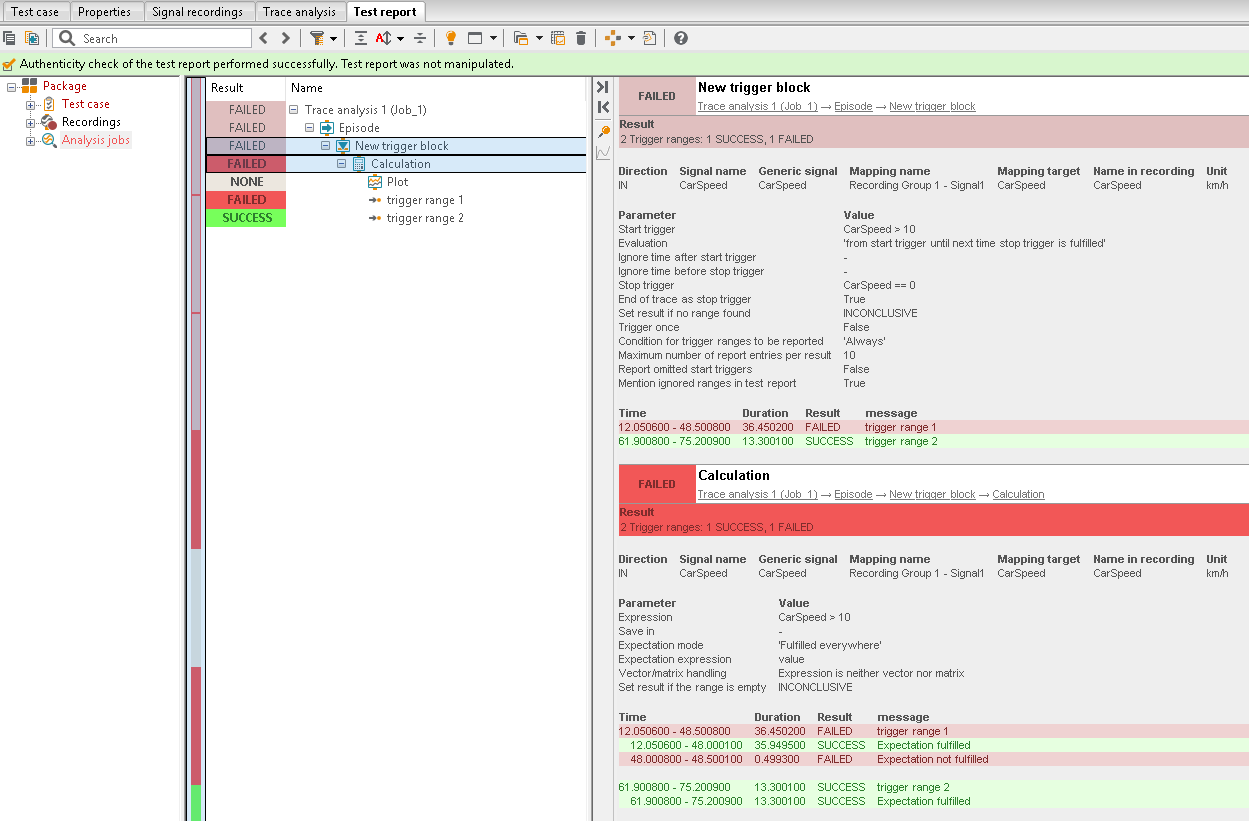Collapse the Episode tree node

[310, 128]
